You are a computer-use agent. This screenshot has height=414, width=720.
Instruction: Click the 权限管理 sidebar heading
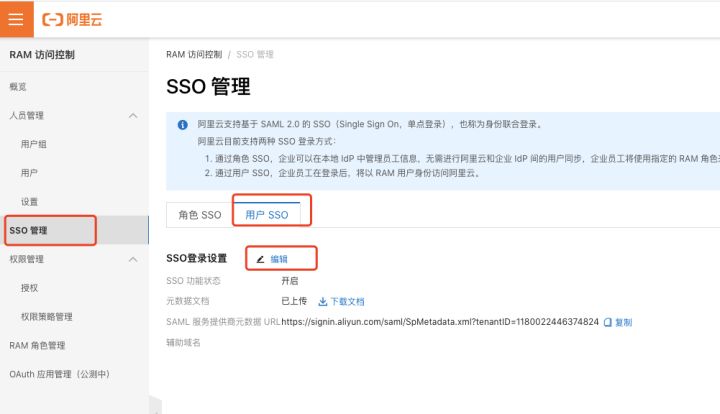click(27, 259)
